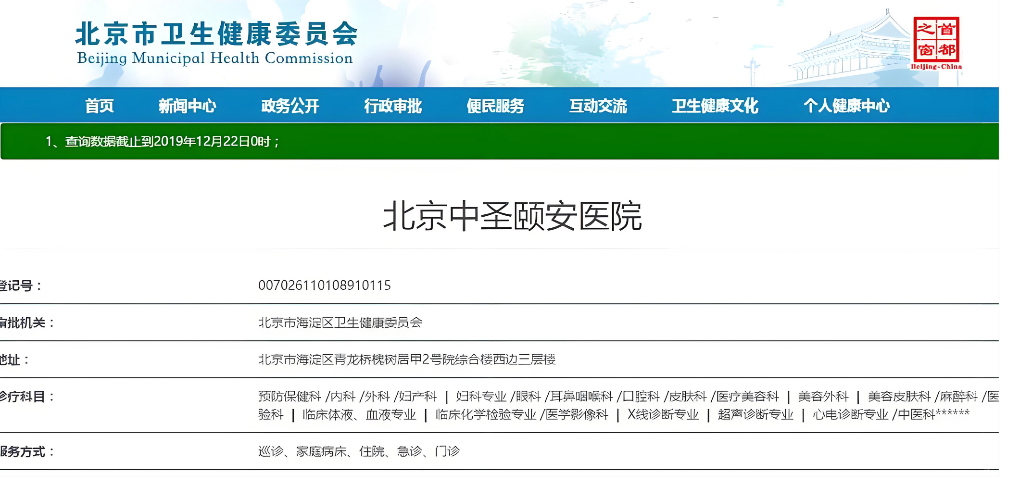Go to the 政务公开 menu
1011x478 pixels.
[x=290, y=106]
